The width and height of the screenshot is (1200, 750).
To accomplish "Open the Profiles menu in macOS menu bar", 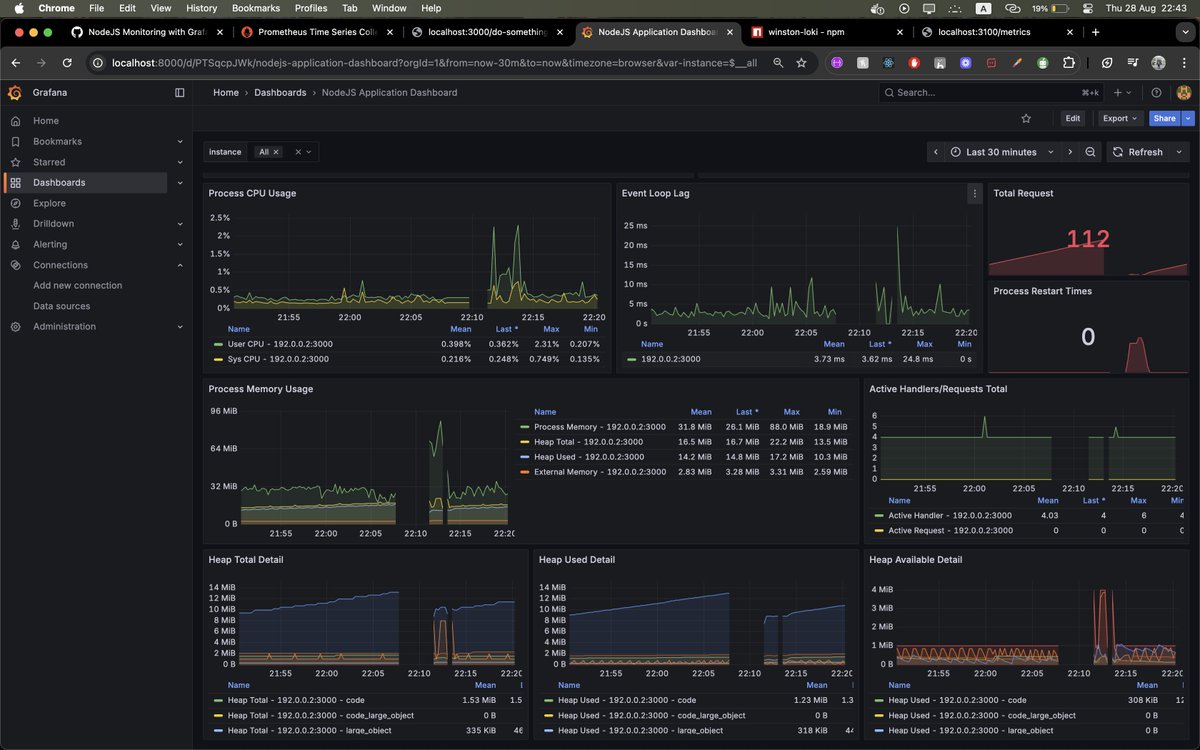I will click(x=311, y=8).
